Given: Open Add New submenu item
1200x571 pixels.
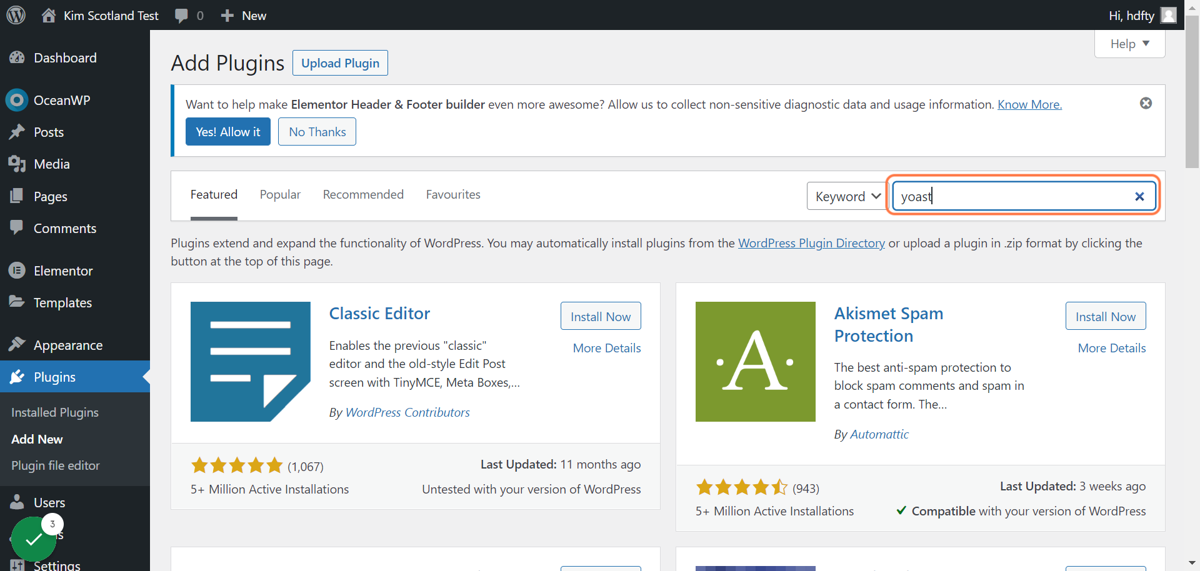Looking at the screenshot, I should (37, 439).
